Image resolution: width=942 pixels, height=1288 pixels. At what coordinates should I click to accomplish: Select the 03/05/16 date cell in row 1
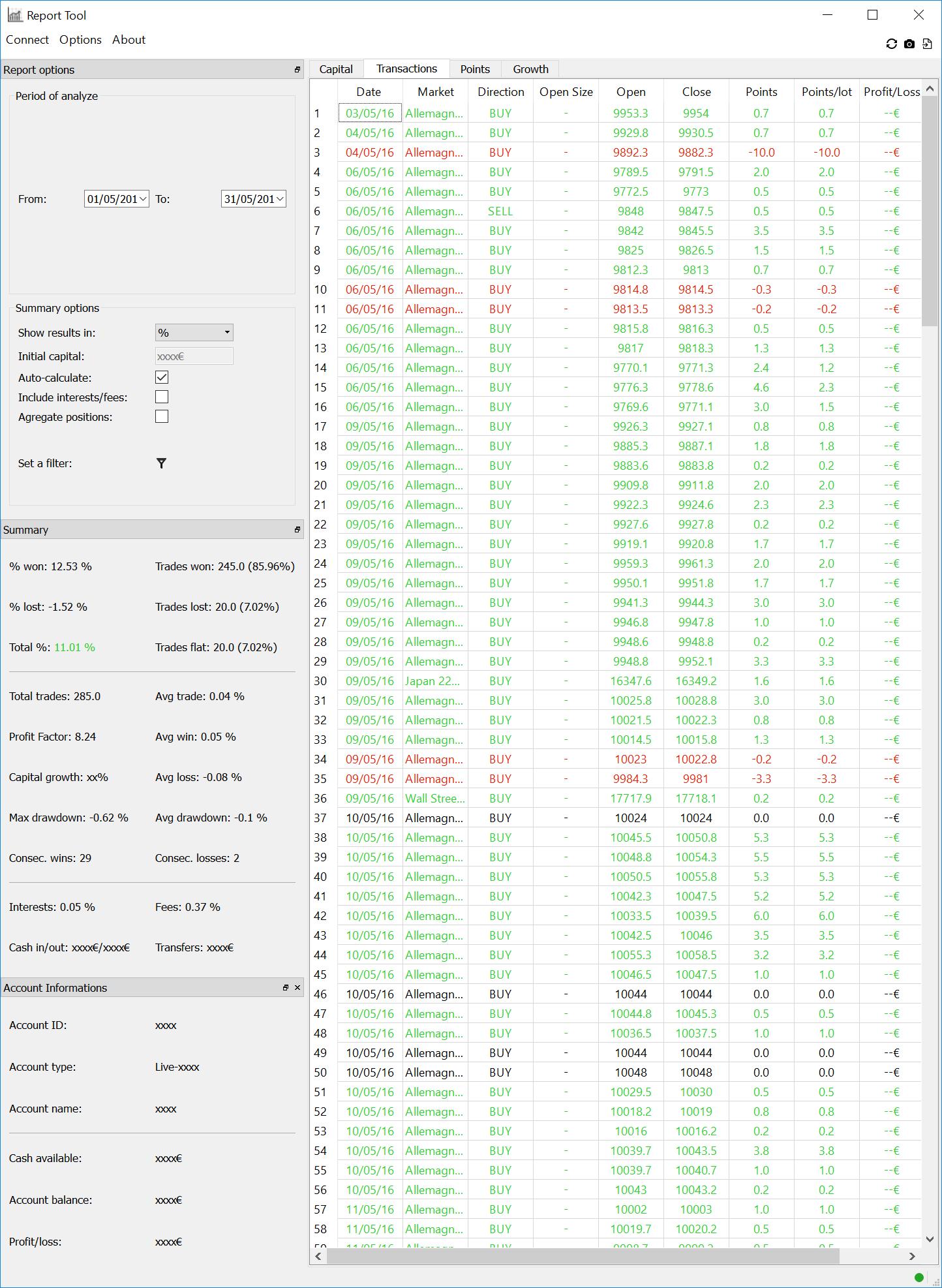370,113
